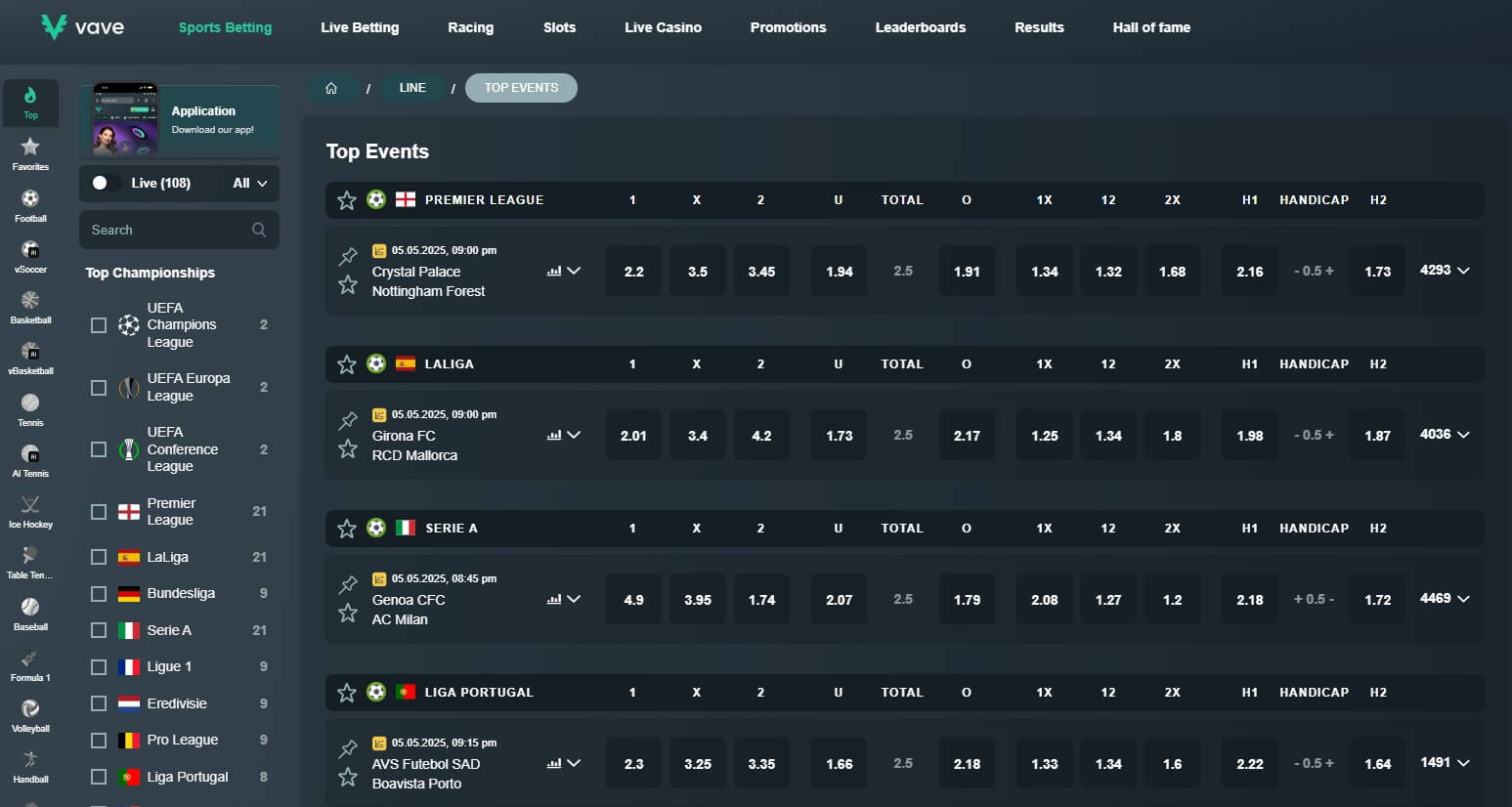
Task: Pin the Genoa CFC vs AC Milan match
Action: click(348, 585)
